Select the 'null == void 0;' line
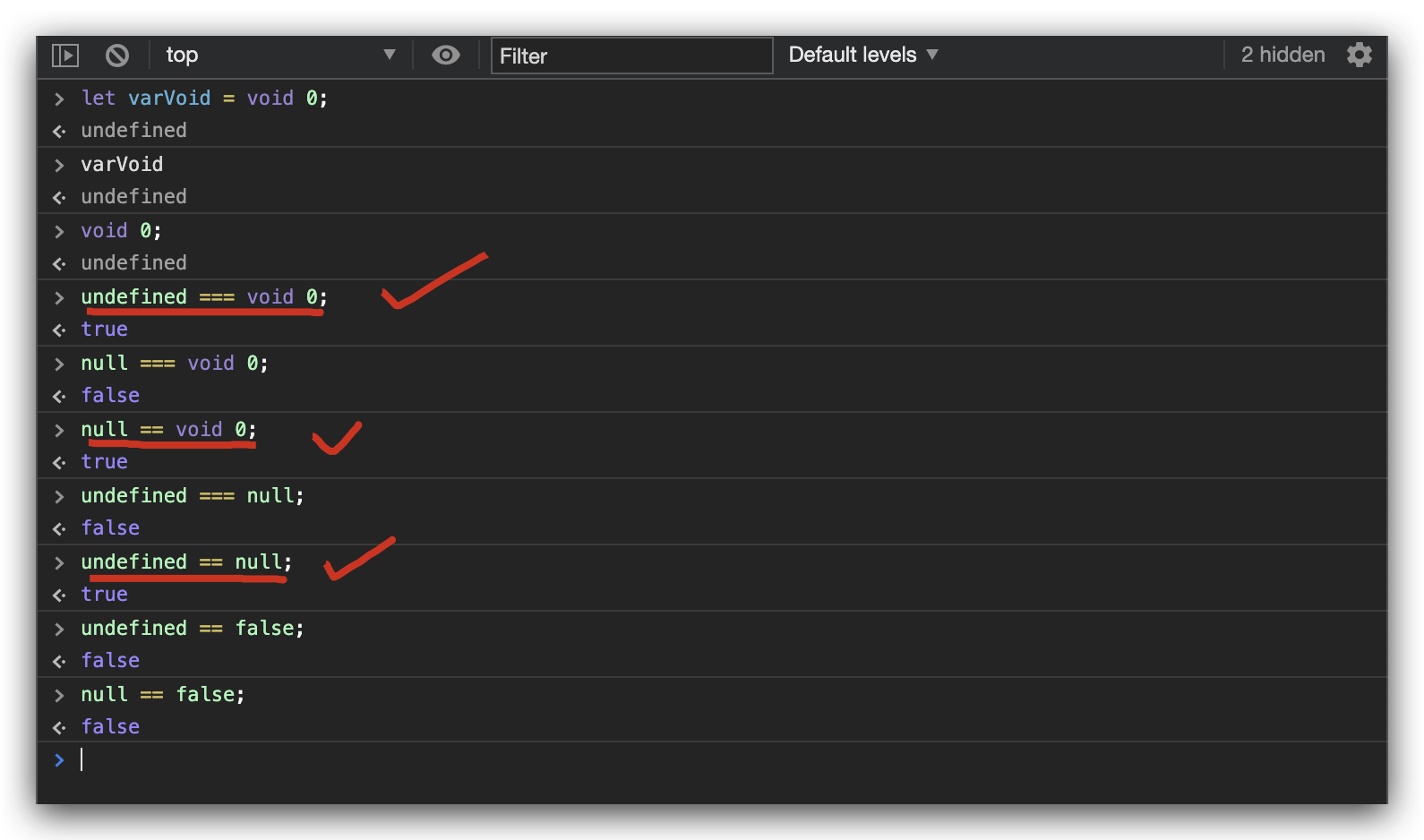1424x840 pixels. click(168, 430)
